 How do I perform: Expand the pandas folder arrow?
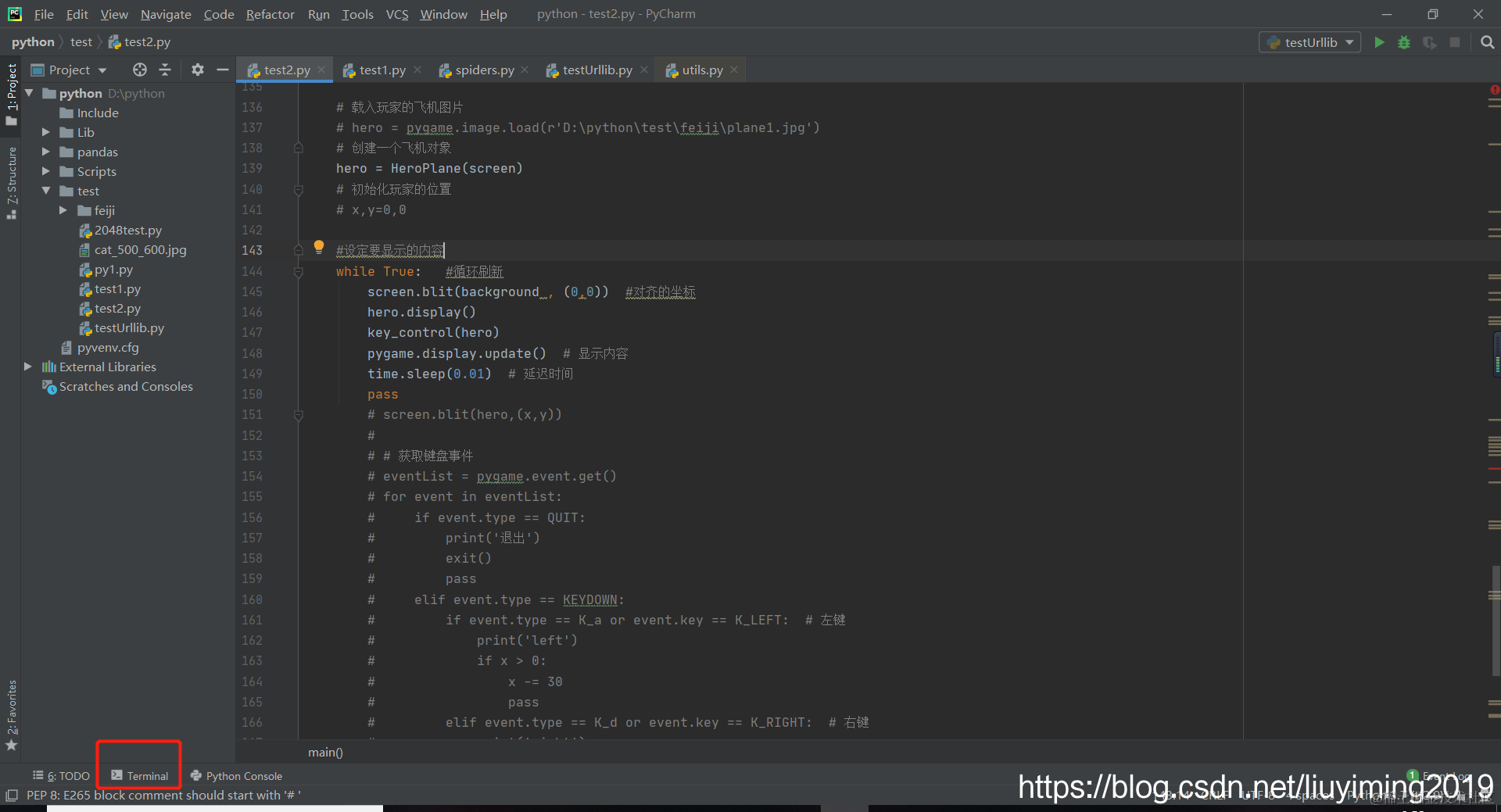pyautogui.click(x=46, y=152)
